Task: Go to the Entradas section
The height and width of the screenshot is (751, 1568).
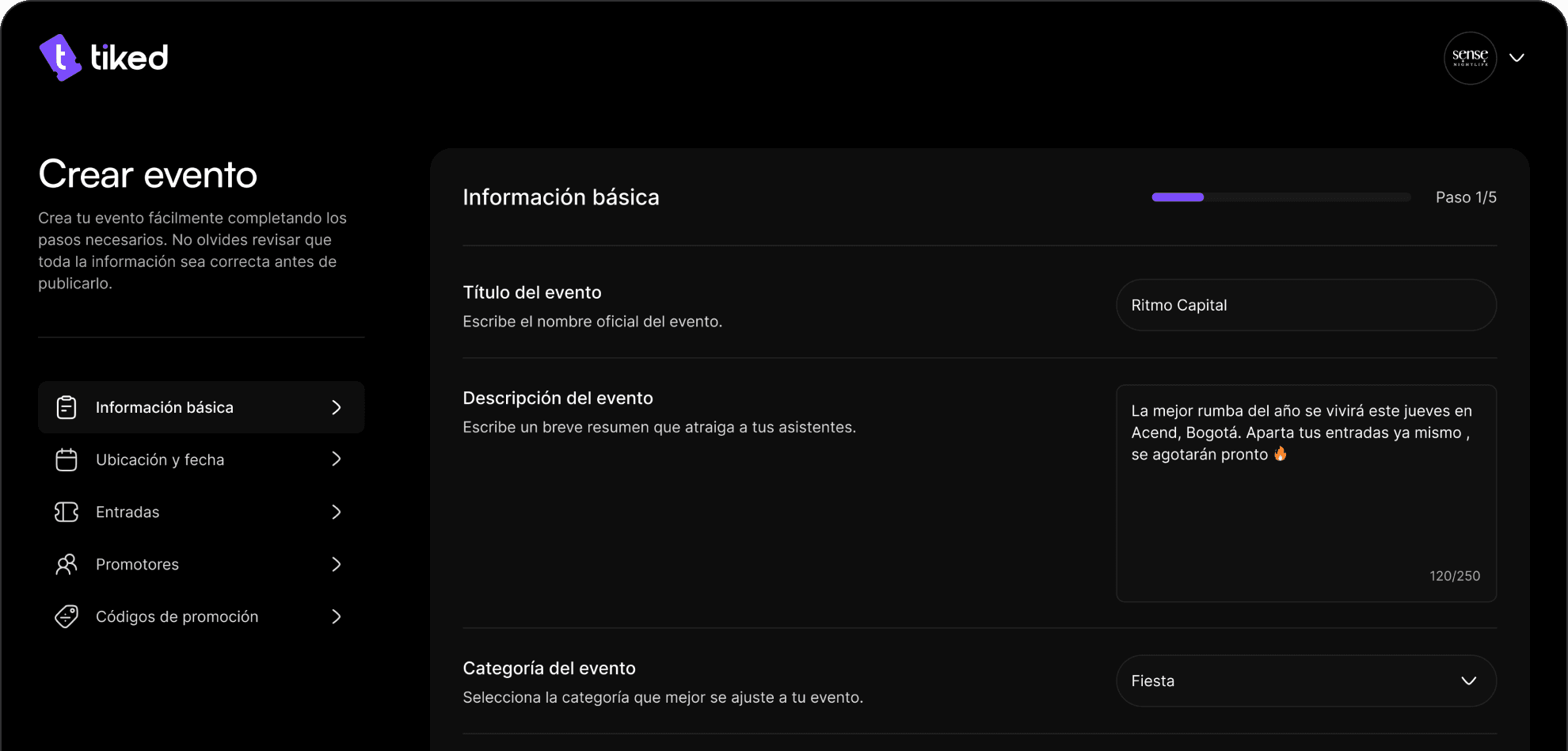Action: 127,512
